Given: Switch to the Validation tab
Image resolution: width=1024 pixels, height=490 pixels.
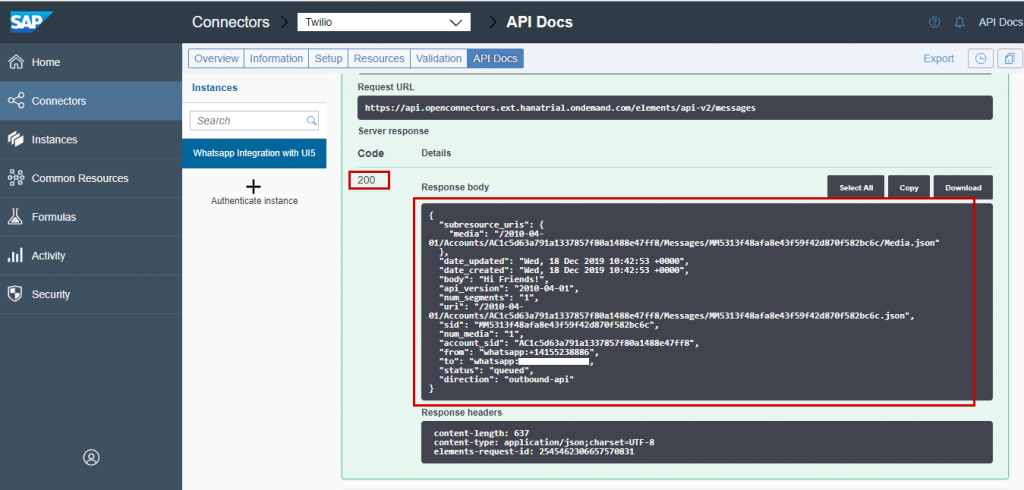Looking at the screenshot, I should [439, 58].
